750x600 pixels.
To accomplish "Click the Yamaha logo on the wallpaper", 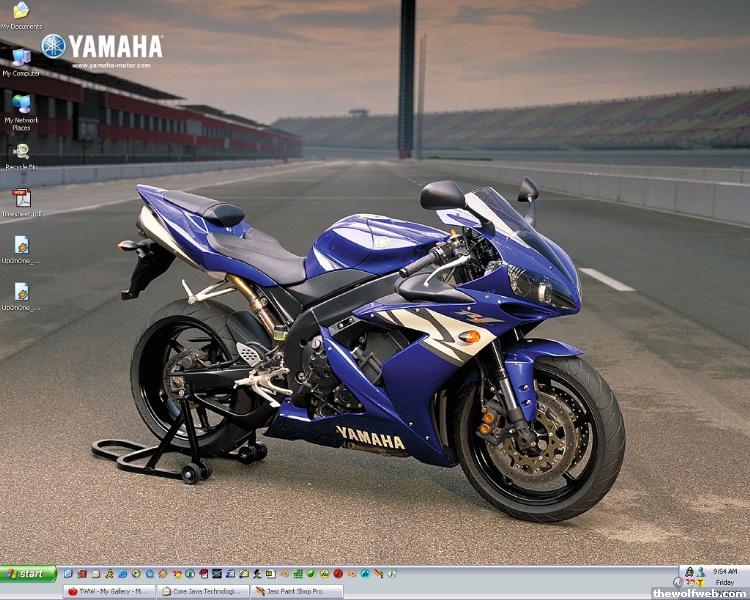I will pos(102,47).
